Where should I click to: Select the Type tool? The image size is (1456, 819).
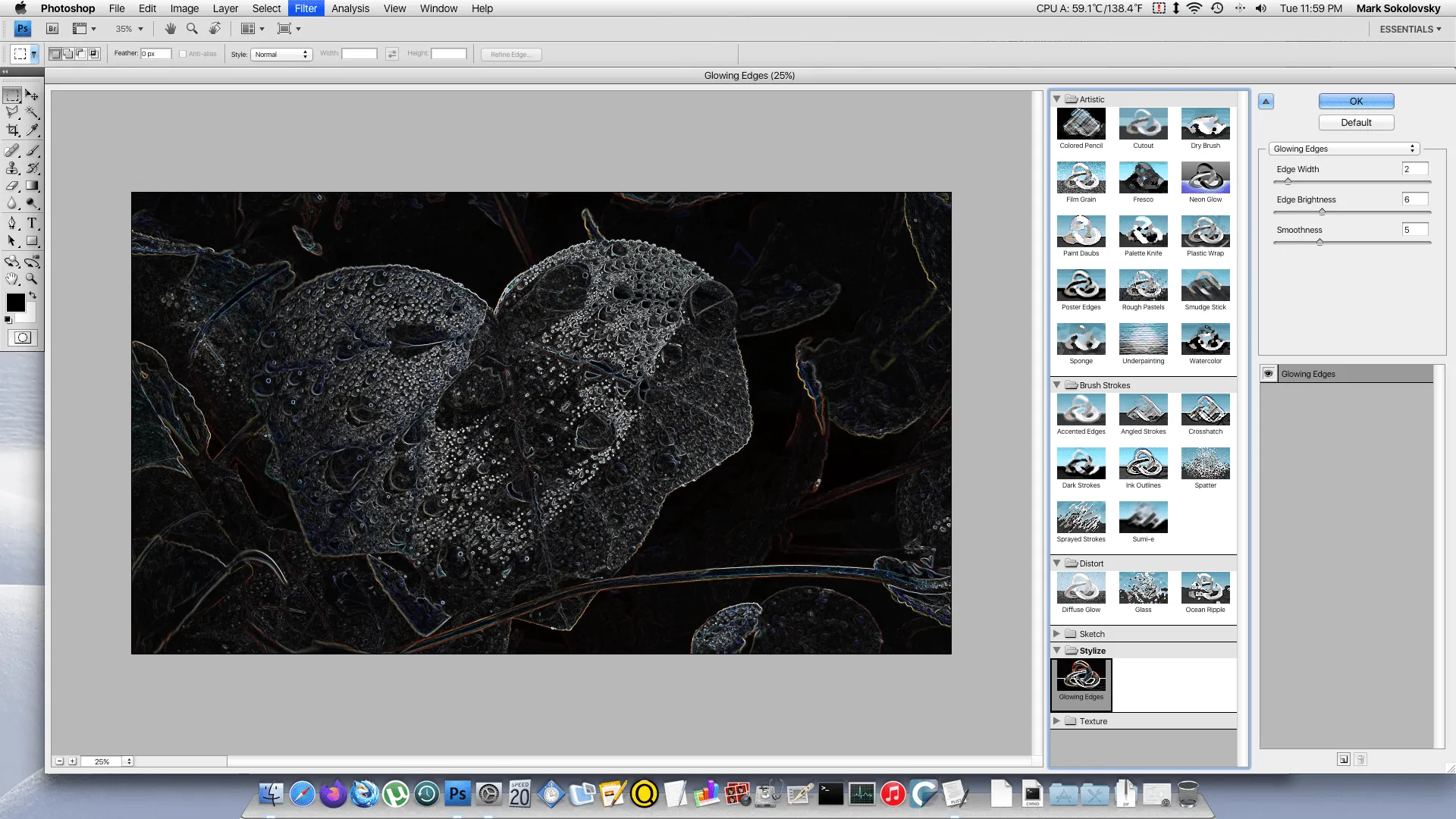(33, 222)
